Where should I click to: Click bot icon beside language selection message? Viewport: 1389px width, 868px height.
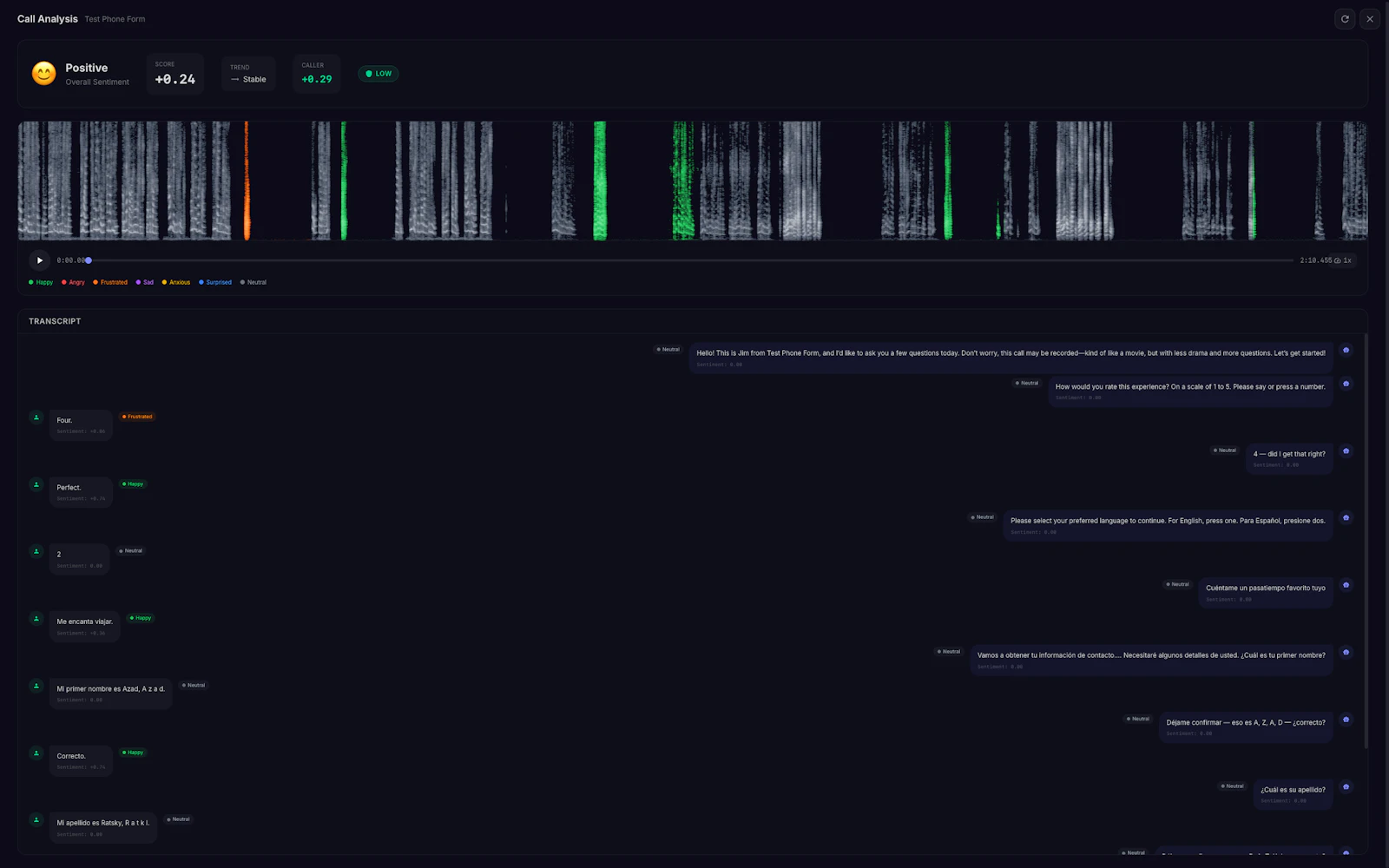pyautogui.click(x=1346, y=517)
